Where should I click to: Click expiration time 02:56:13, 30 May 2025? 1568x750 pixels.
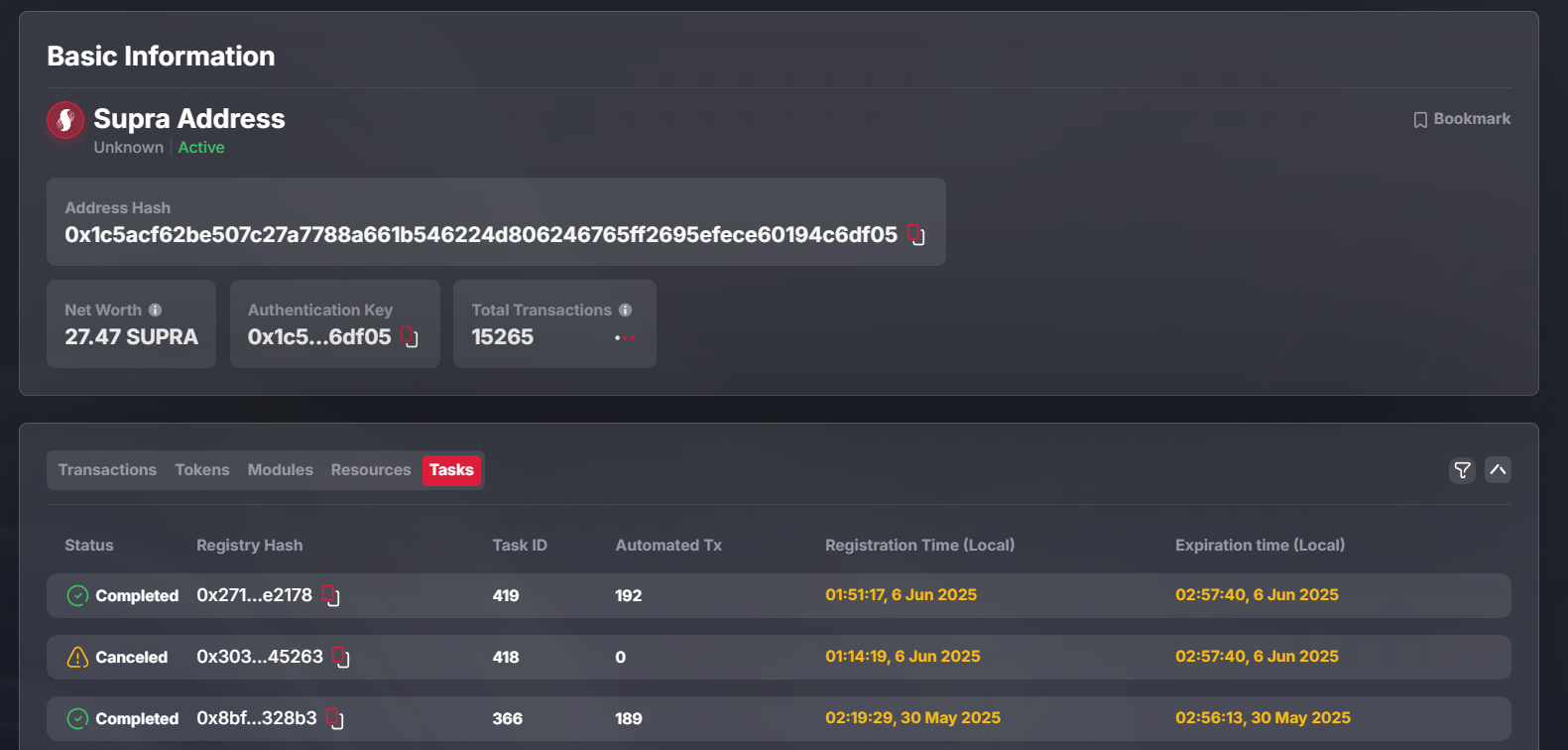1264,718
